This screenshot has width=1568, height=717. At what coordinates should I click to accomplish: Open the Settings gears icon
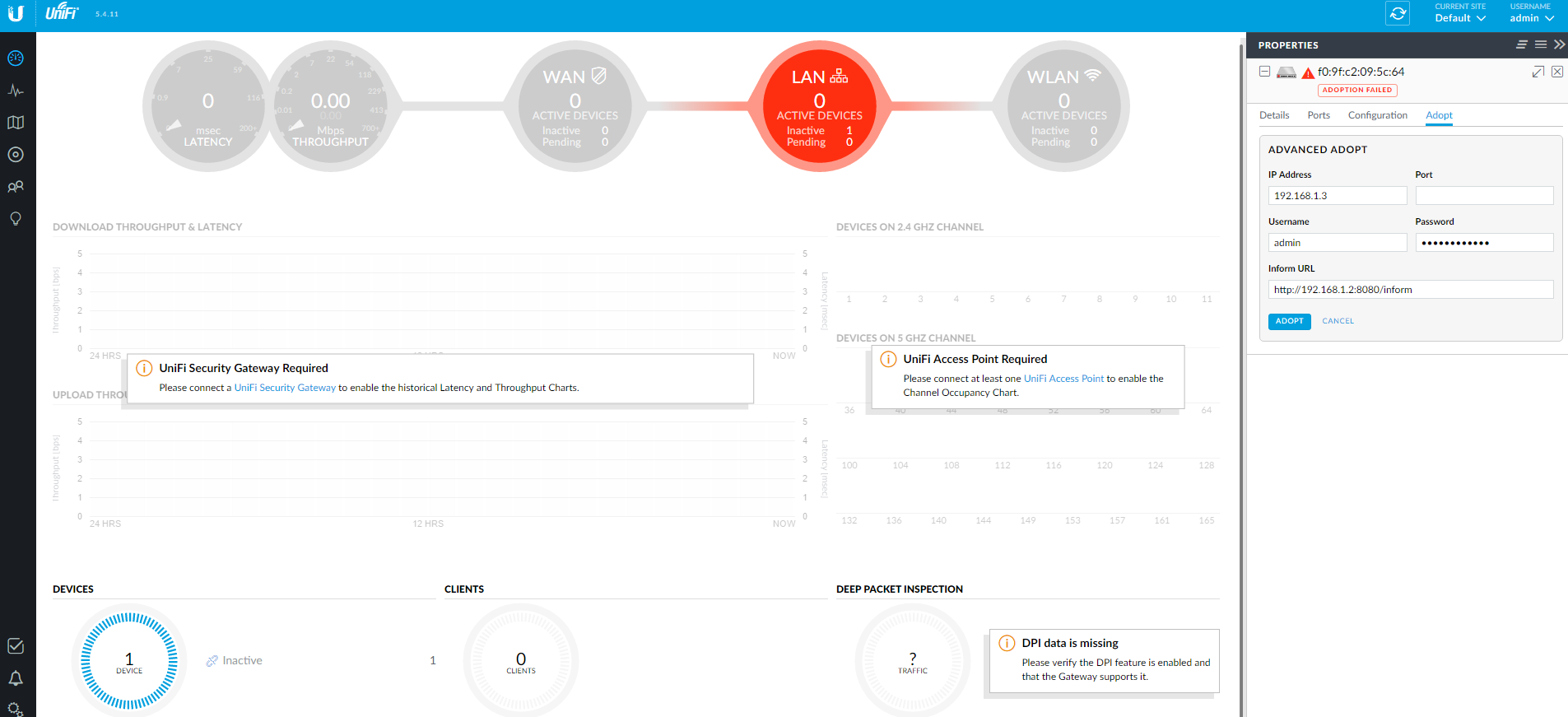tap(16, 709)
